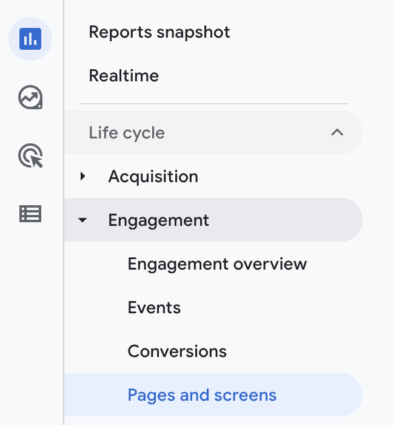Select the Life cycle section label
The width and height of the screenshot is (393, 425).
pyautogui.click(x=127, y=133)
